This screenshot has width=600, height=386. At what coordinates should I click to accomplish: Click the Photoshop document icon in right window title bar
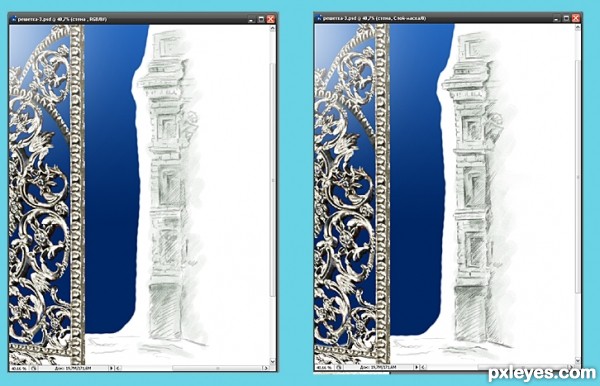pyautogui.click(x=318, y=18)
